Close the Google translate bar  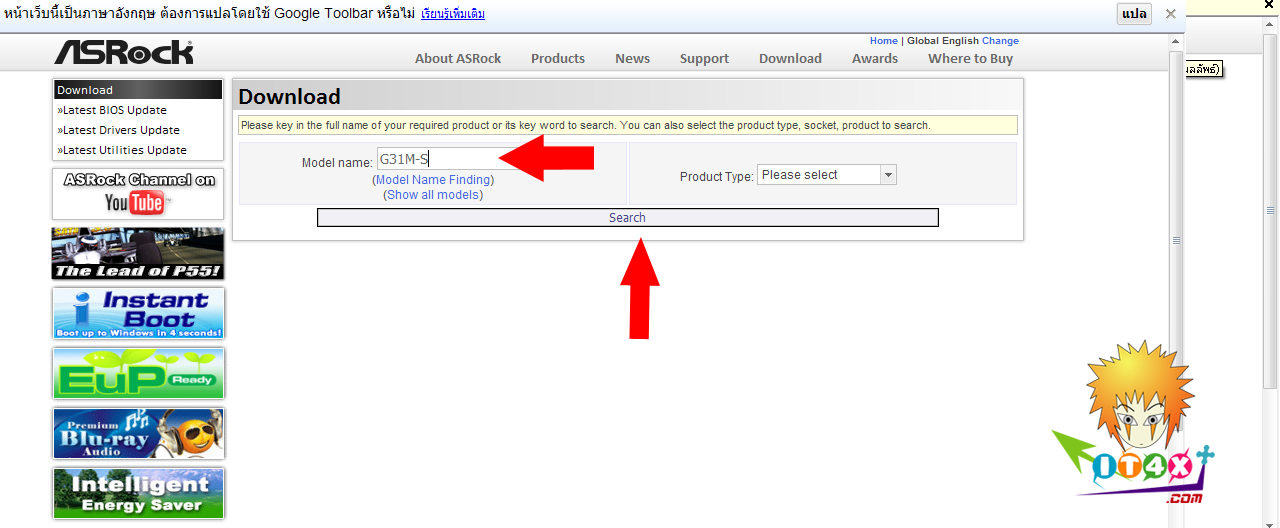(1170, 14)
